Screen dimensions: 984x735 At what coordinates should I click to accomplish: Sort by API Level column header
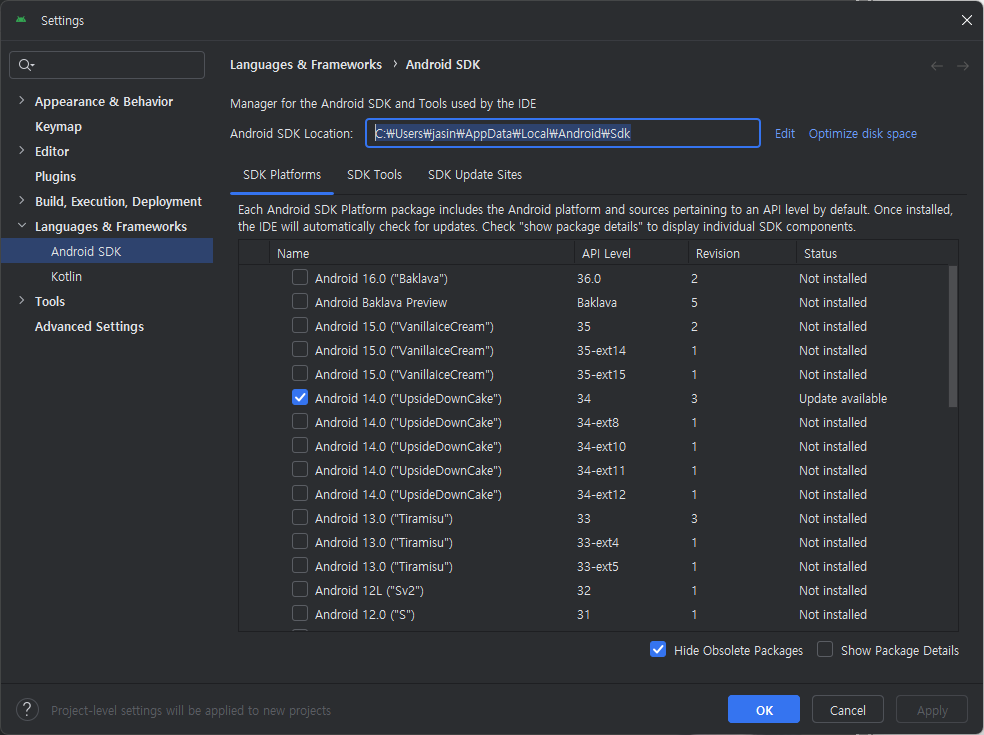(x=631, y=253)
